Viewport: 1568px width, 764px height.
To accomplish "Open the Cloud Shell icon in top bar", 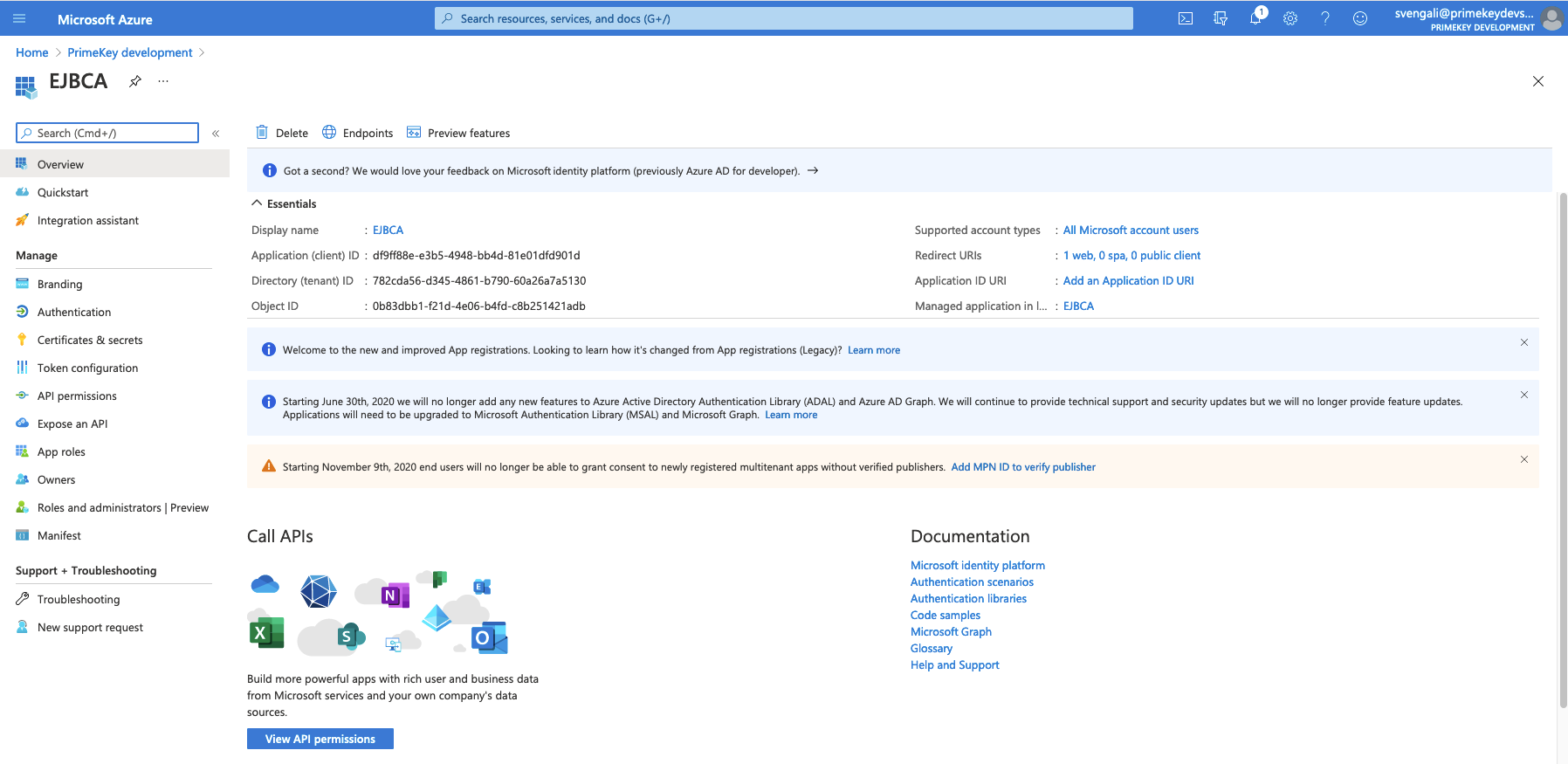I will pos(1186,18).
